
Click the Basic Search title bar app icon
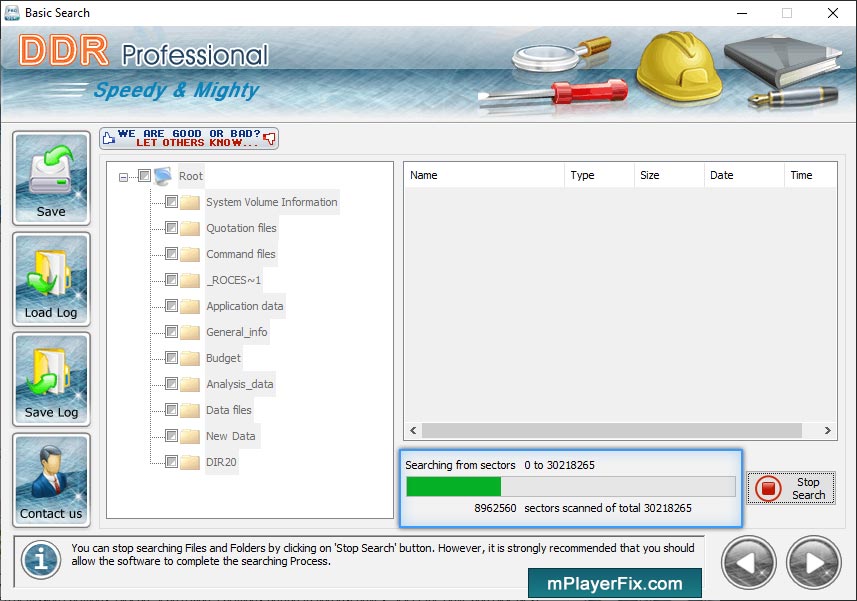(x=11, y=13)
